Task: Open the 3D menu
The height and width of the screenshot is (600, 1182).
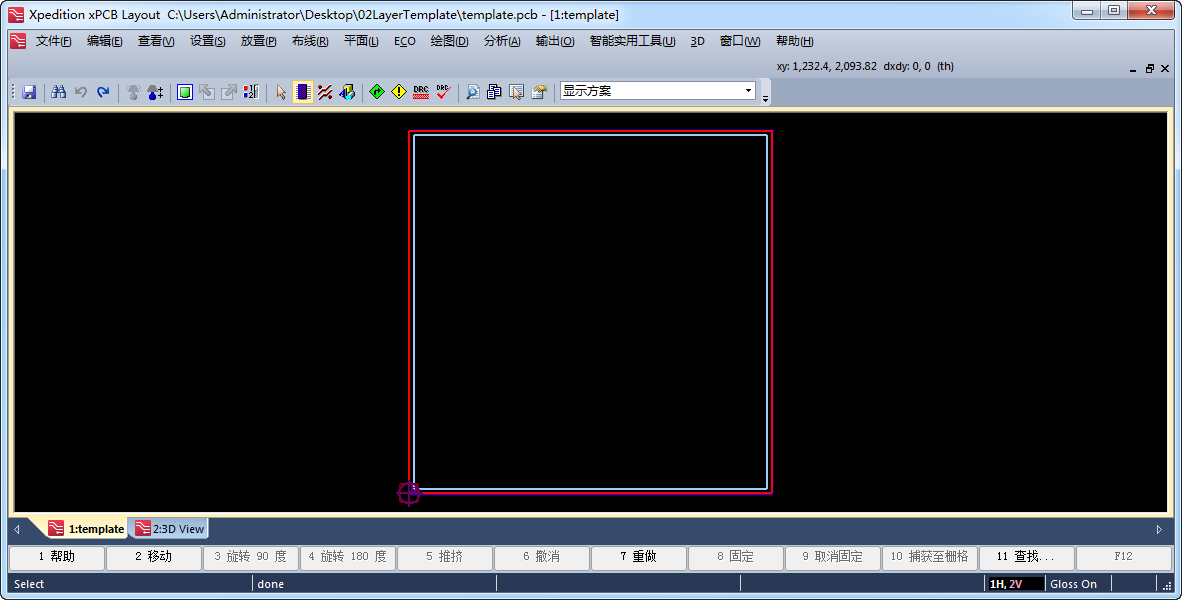Action: pyautogui.click(x=697, y=41)
